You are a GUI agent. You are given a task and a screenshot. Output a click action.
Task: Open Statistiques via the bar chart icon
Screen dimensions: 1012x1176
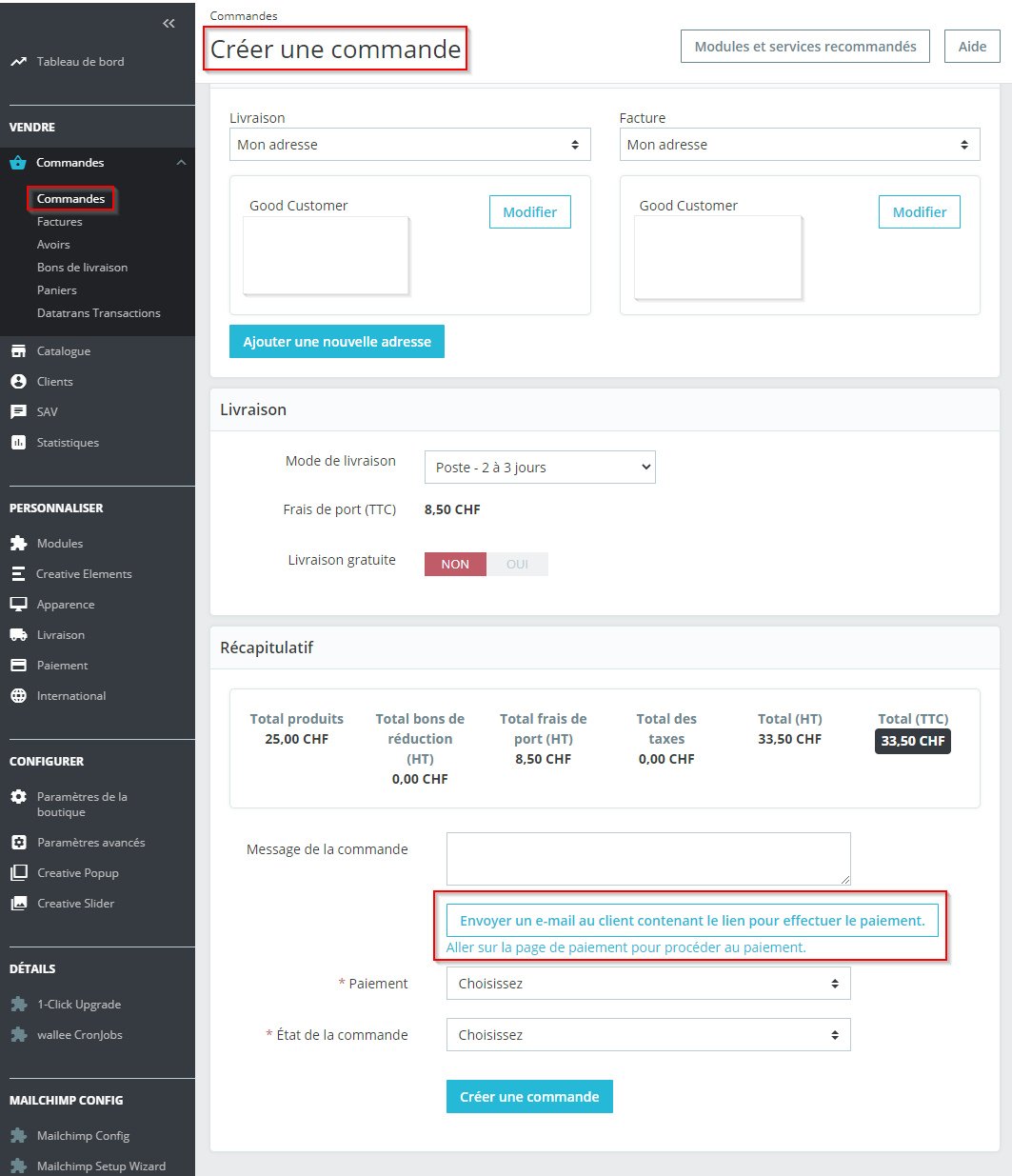coord(18,443)
